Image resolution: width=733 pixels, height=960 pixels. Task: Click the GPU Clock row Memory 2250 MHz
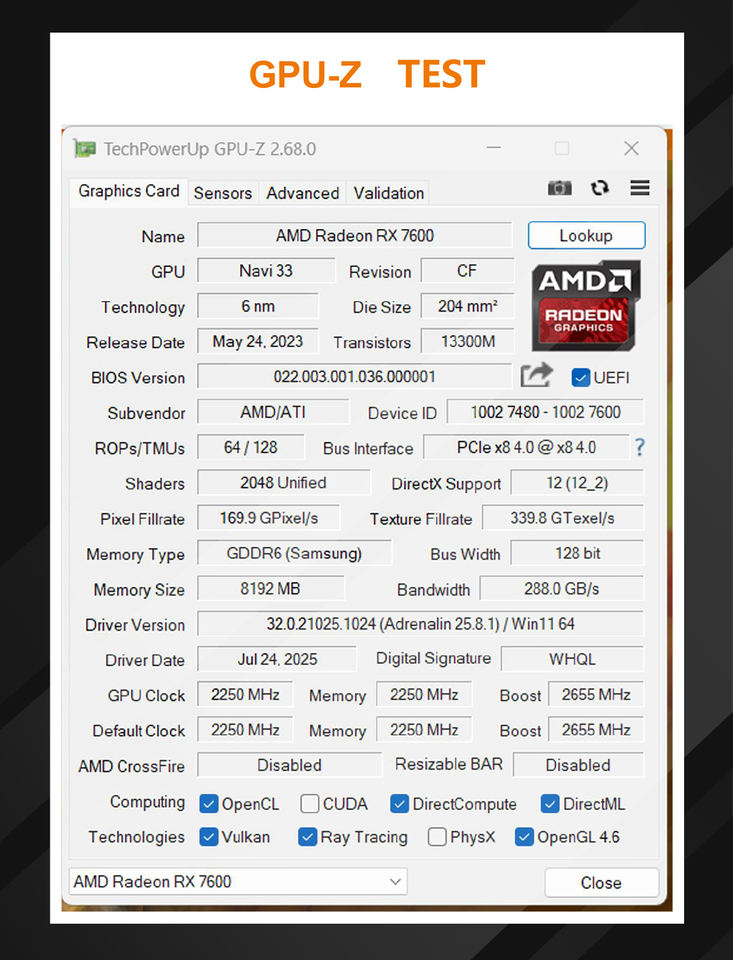pyautogui.click(x=424, y=695)
